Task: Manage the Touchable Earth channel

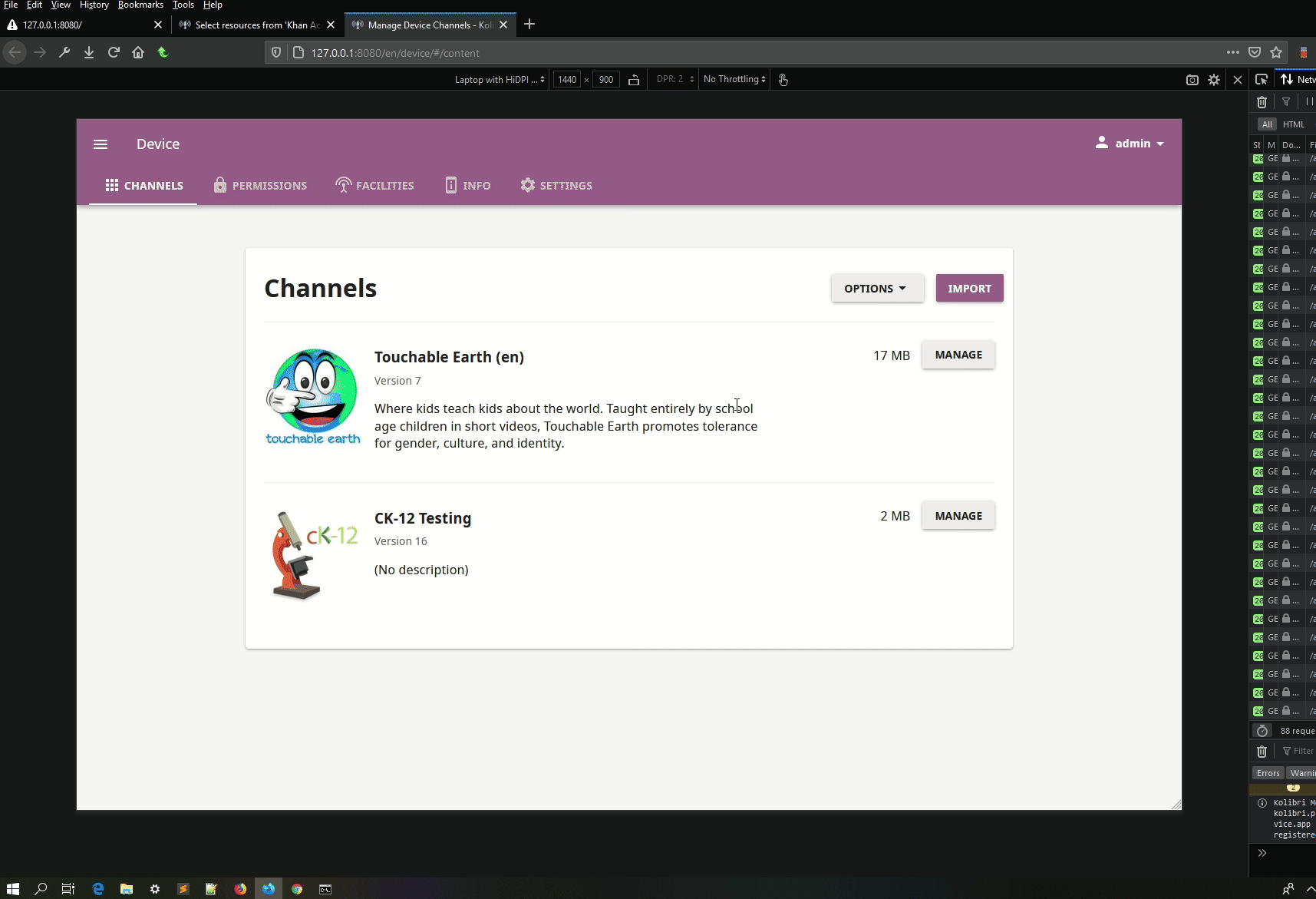Action: 958,355
